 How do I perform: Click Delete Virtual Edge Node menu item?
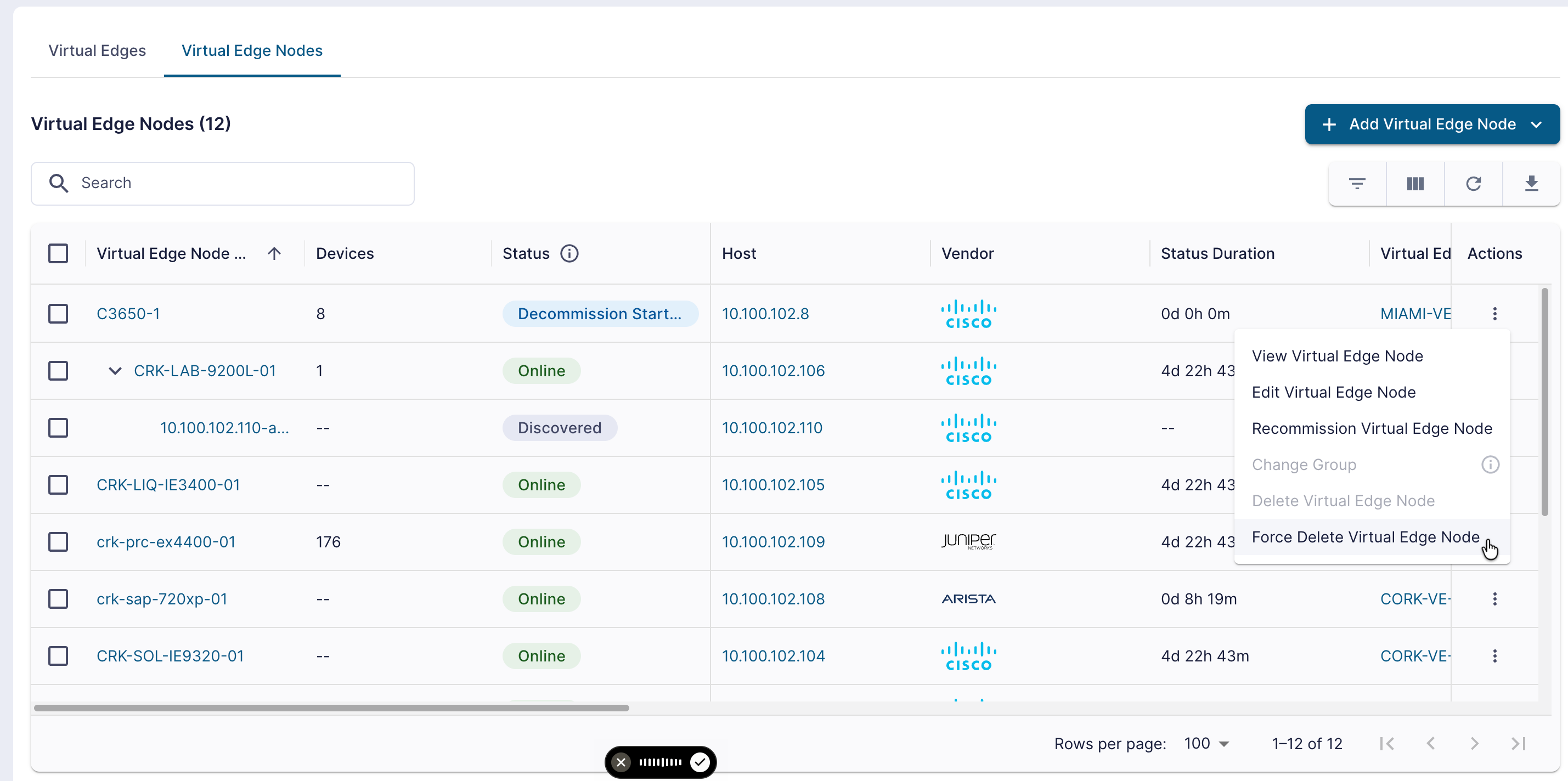click(x=1372, y=501)
